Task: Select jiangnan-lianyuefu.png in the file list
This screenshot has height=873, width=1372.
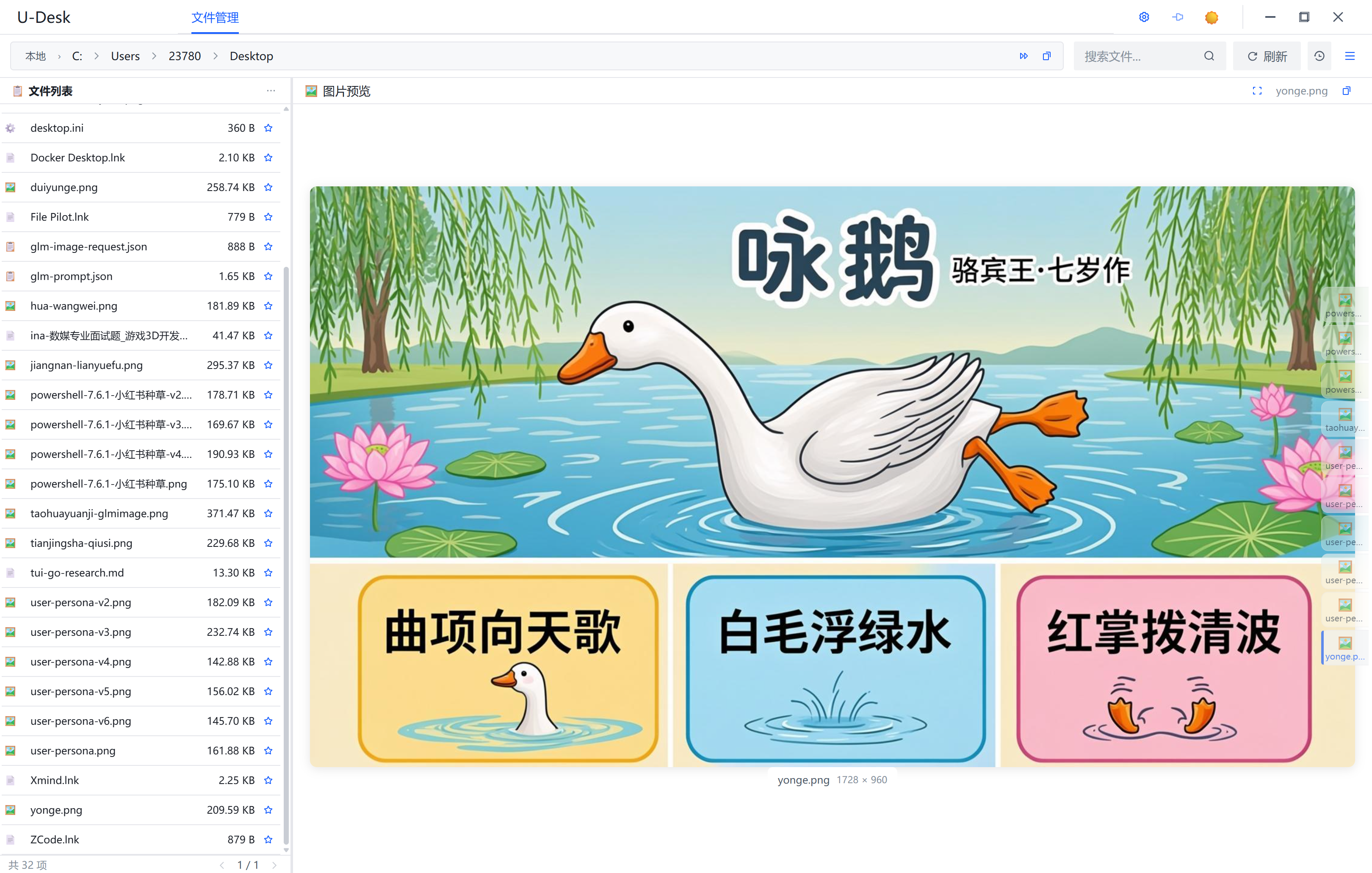Action: (x=141, y=365)
